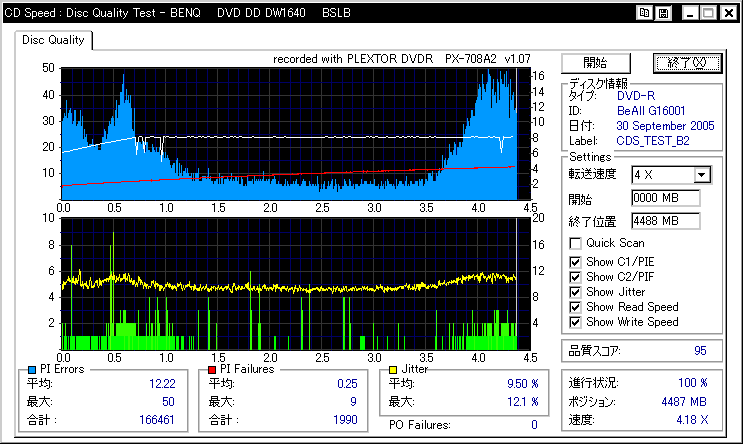The height and width of the screenshot is (444, 743).
Task: Click Jitter average 9.50 %
Action: (523, 384)
